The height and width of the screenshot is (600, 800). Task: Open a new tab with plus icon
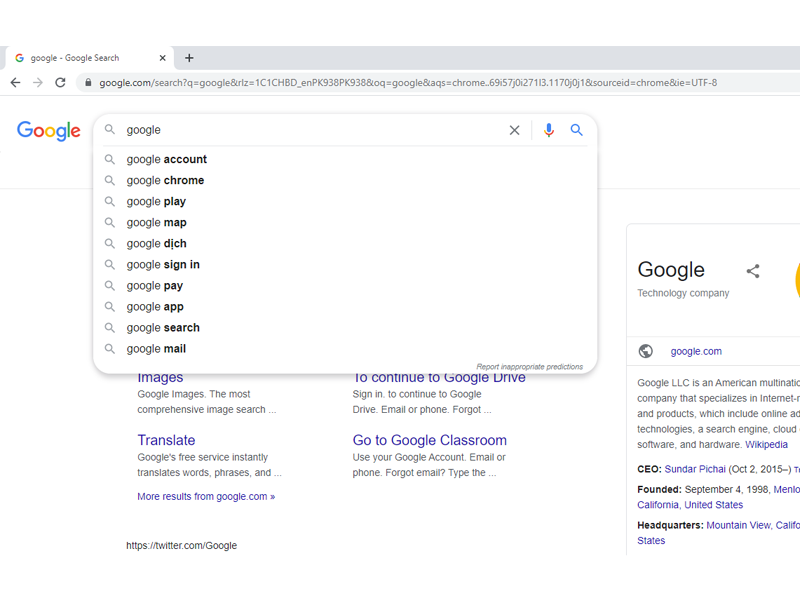pyautogui.click(x=189, y=58)
